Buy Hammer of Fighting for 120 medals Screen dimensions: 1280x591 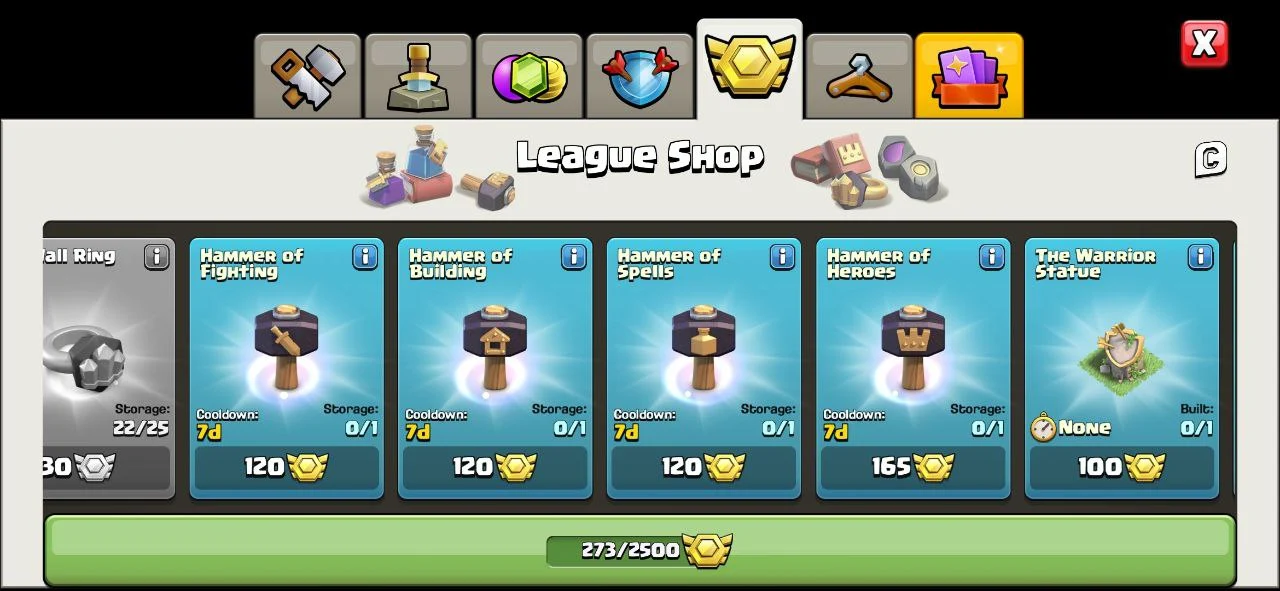coord(287,467)
